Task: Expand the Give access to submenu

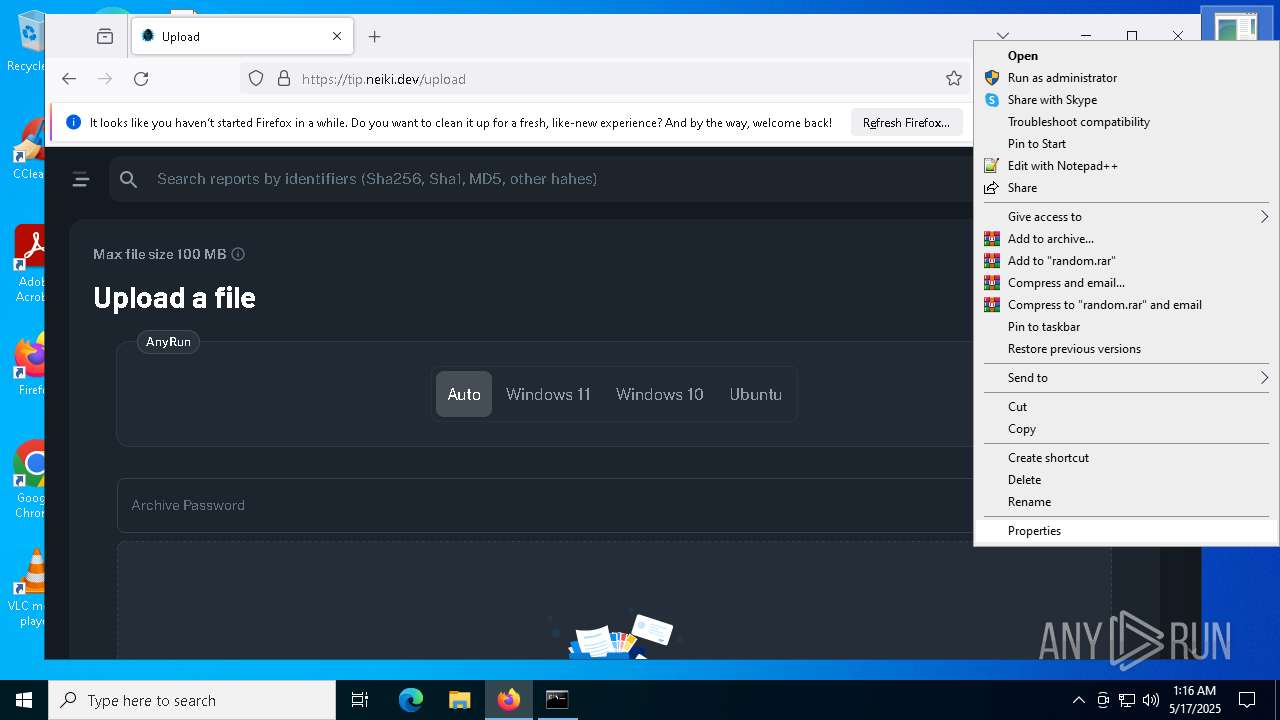Action: (1126, 217)
